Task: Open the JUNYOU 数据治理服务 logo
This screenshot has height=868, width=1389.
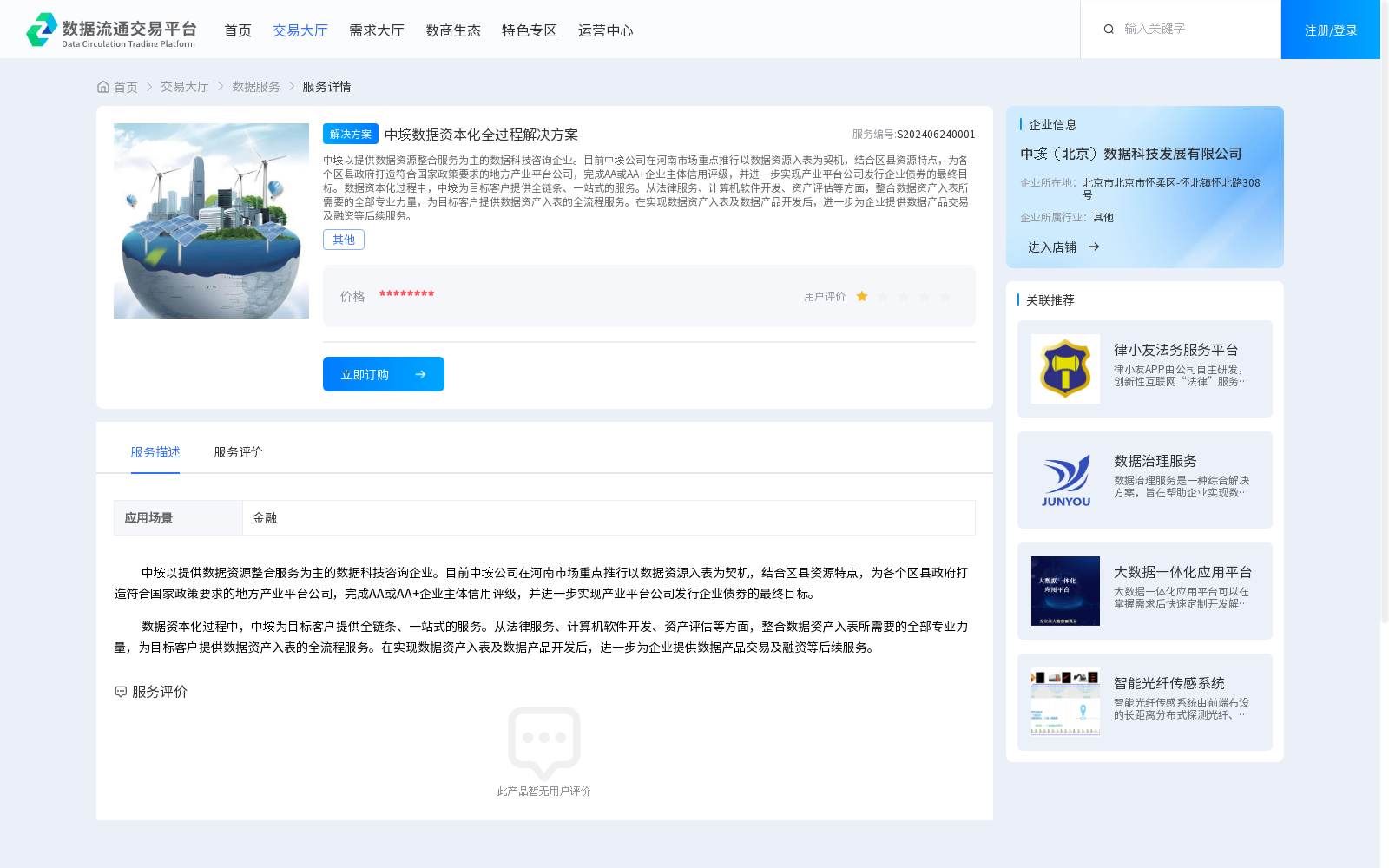Action: click(1065, 480)
